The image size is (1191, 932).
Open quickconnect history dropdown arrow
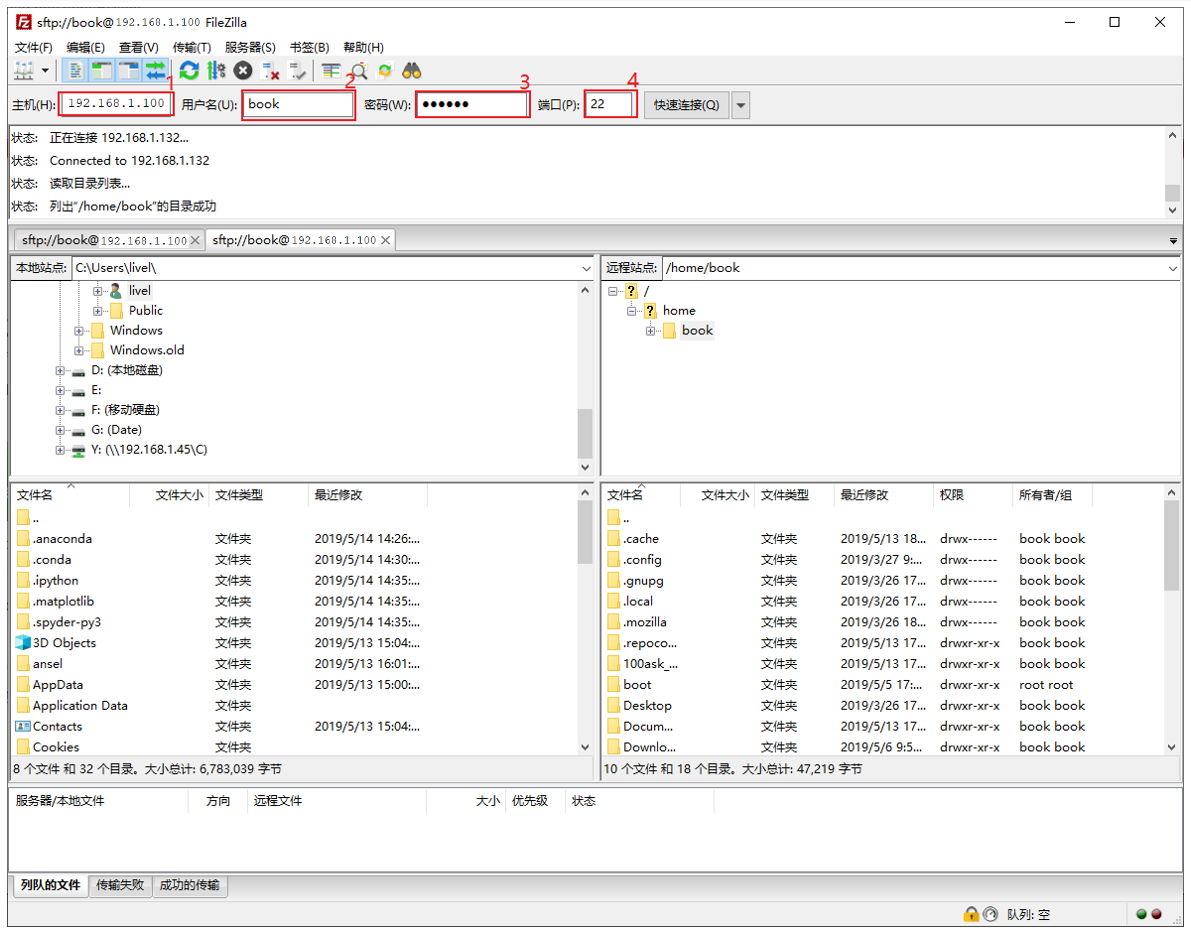click(x=741, y=105)
